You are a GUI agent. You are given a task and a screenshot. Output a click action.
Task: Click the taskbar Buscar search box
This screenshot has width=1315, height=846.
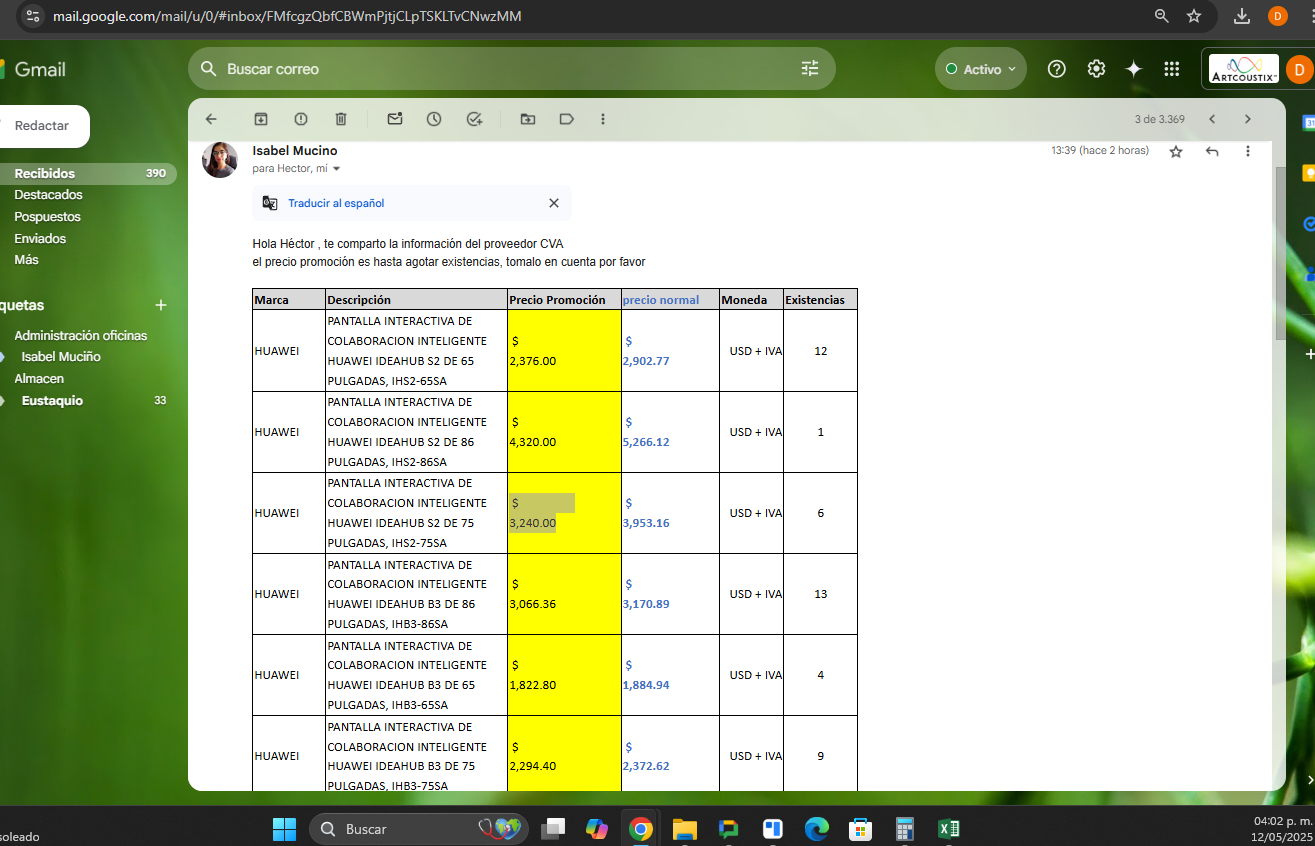[x=418, y=829]
